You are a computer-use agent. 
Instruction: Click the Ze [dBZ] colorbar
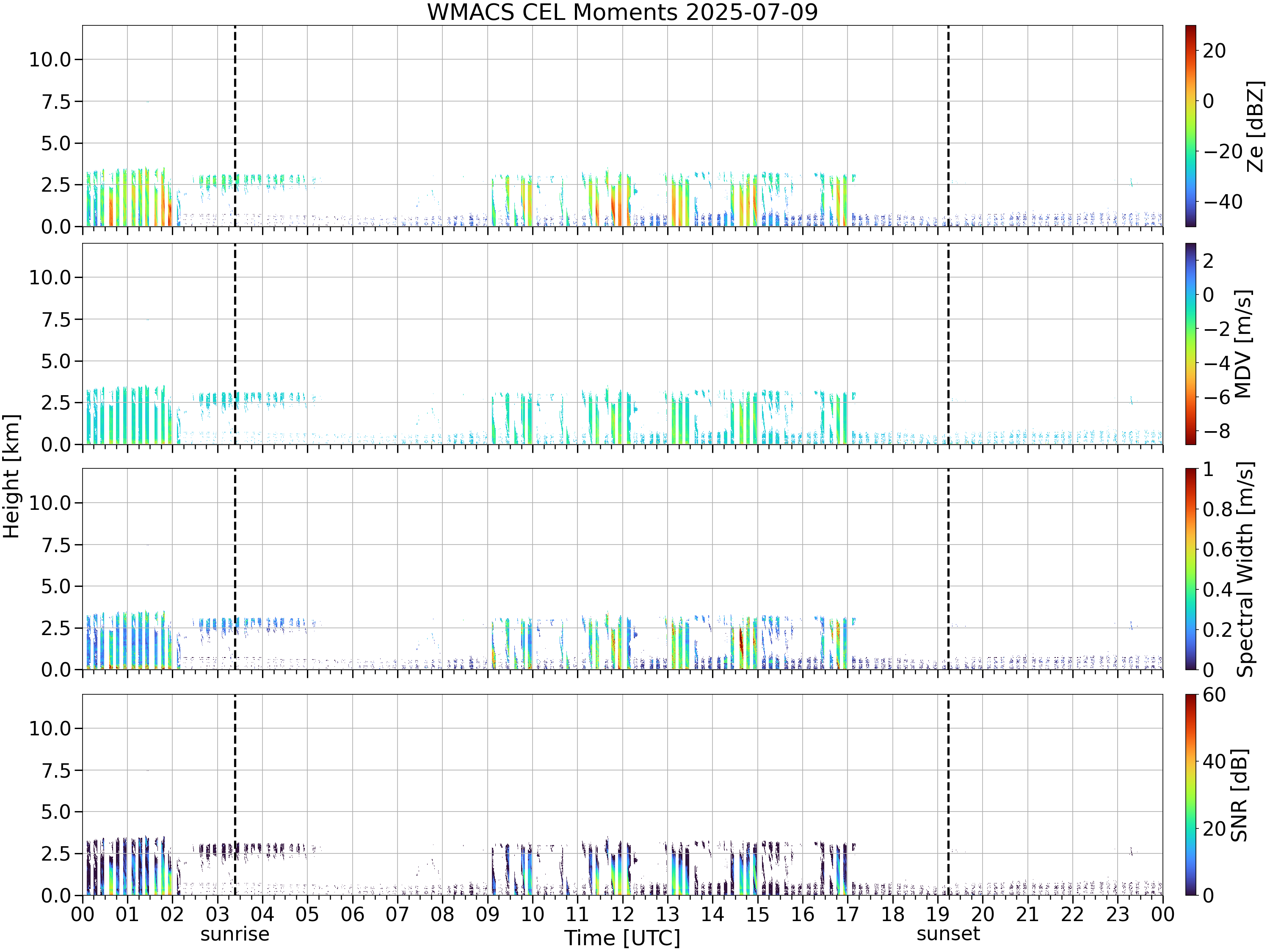pos(1191,126)
